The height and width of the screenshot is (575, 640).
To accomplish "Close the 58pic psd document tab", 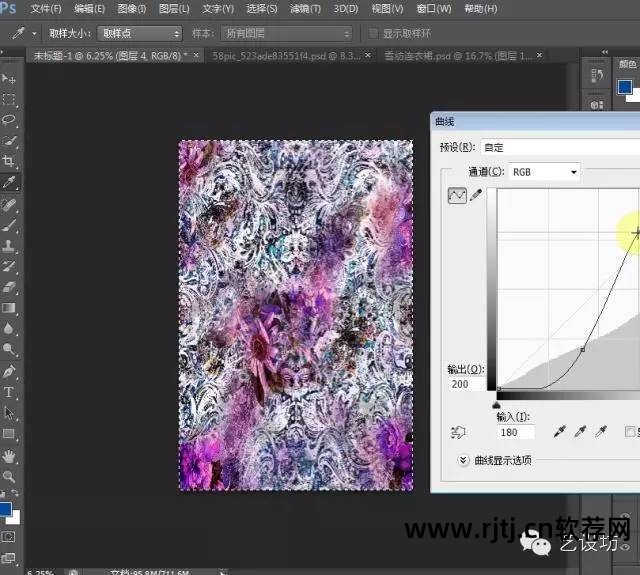I will (x=368, y=55).
